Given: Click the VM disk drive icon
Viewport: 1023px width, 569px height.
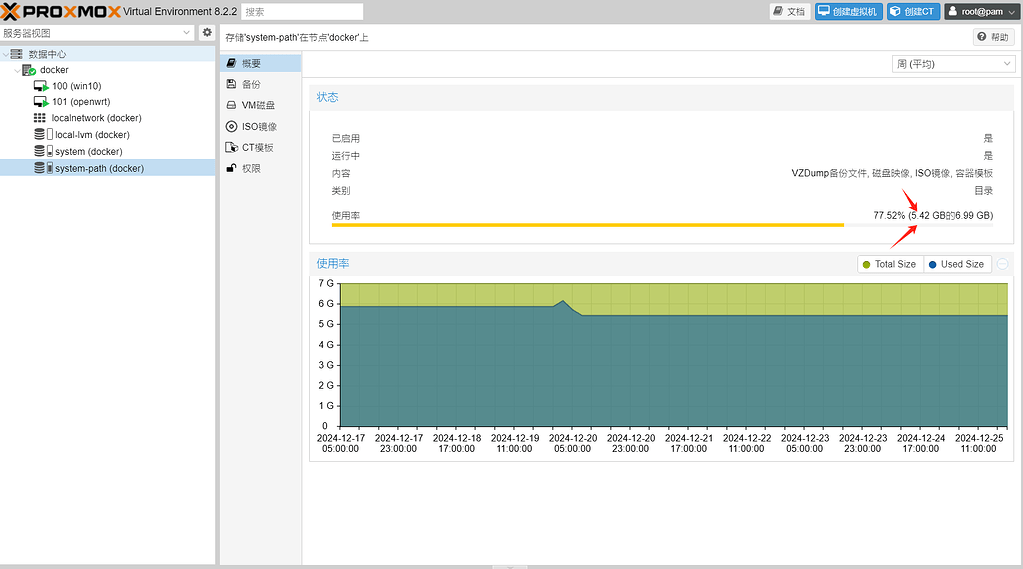Looking at the screenshot, I should [x=231, y=105].
